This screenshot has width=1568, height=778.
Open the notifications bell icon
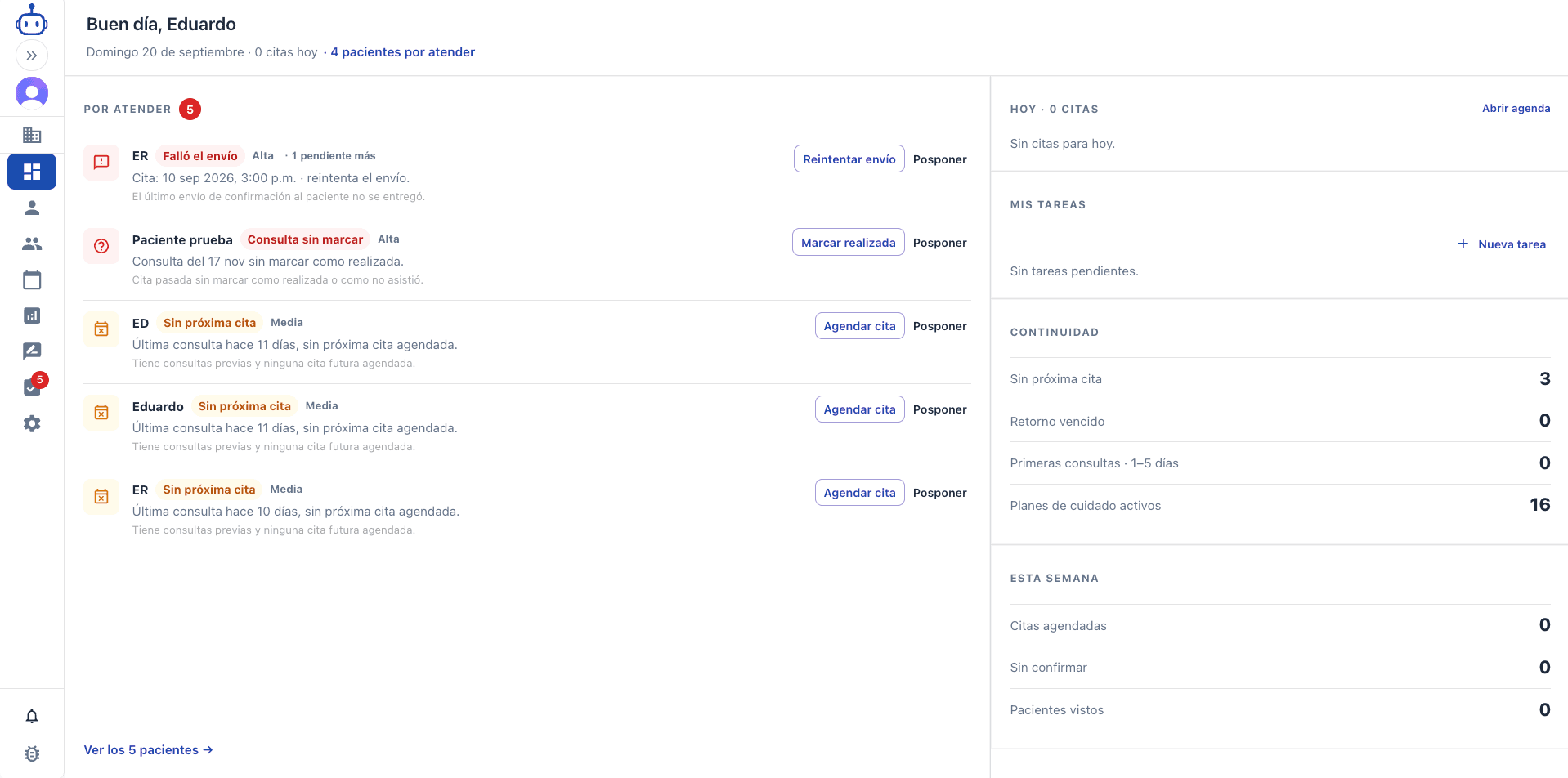(x=32, y=717)
